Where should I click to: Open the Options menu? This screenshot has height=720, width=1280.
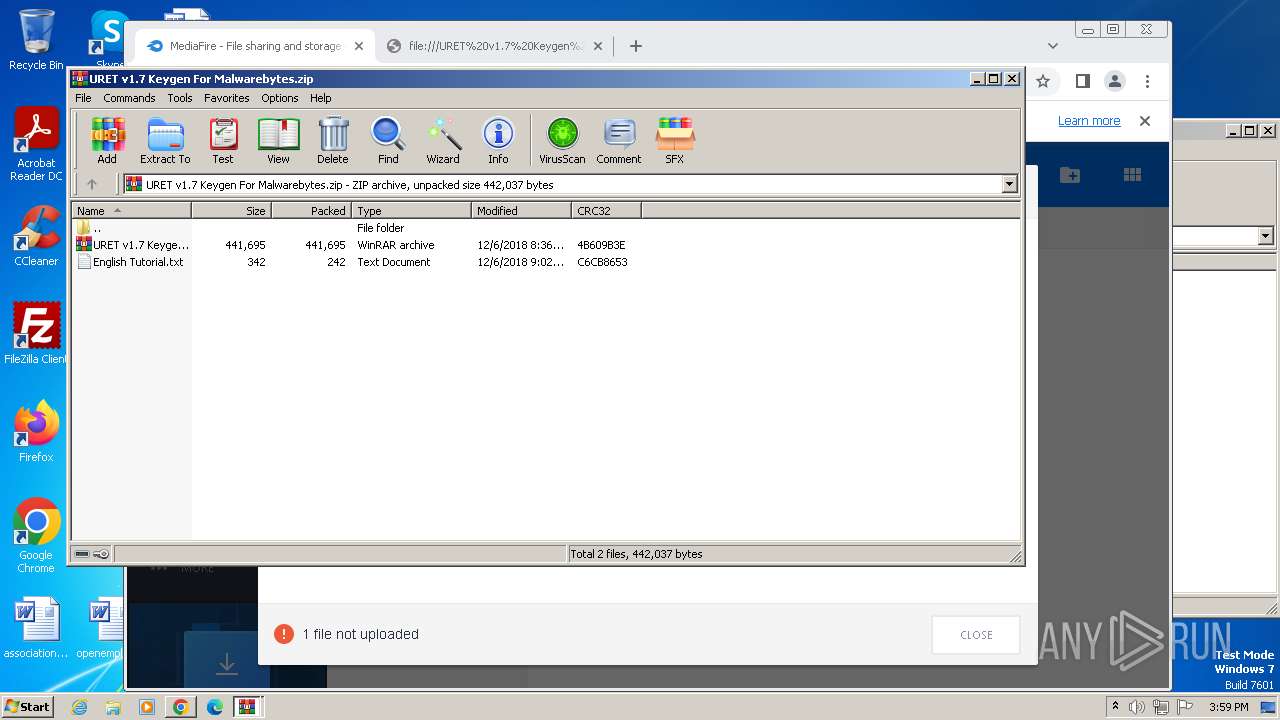pyautogui.click(x=280, y=98)
